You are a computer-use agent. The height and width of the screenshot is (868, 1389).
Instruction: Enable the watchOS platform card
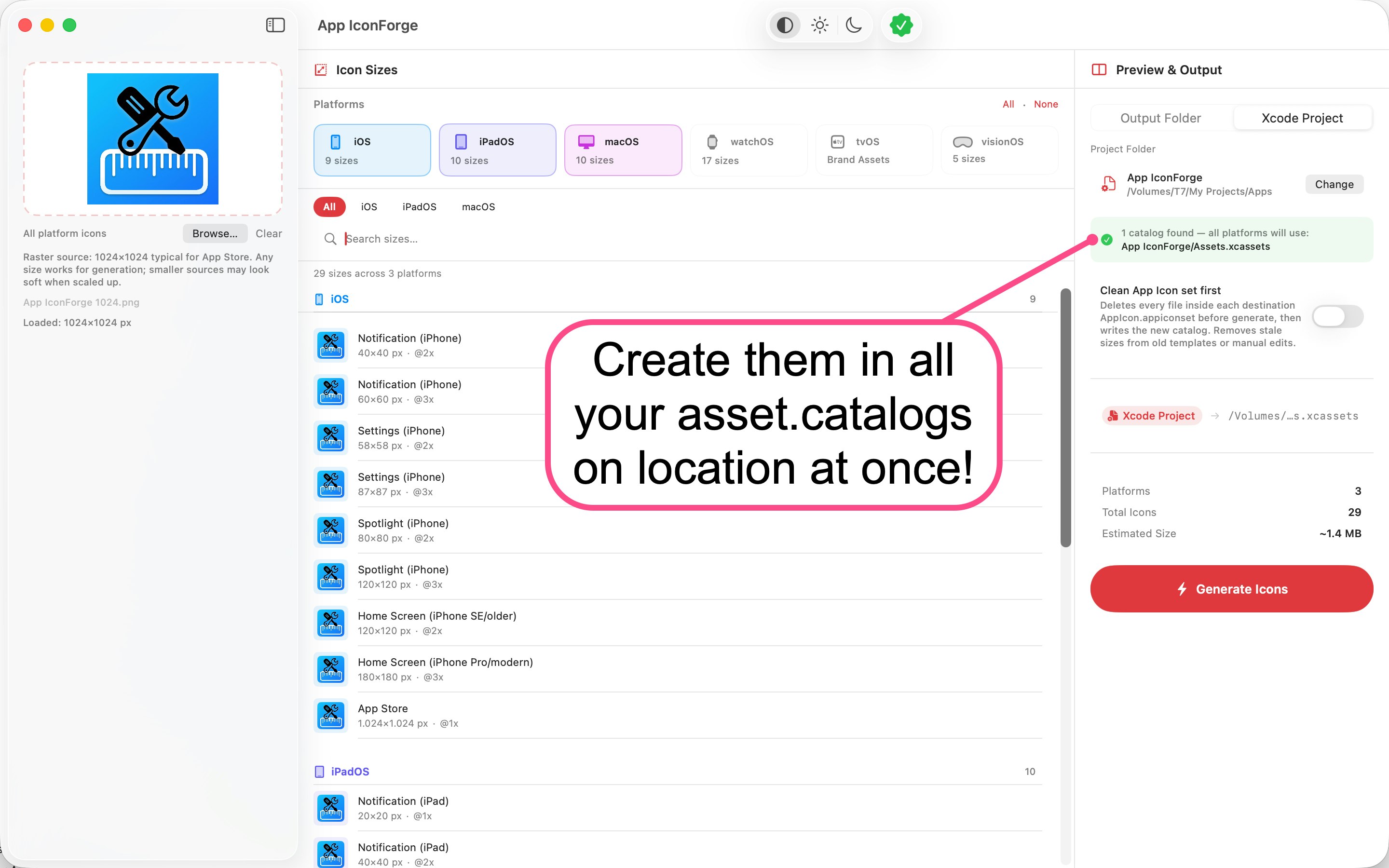tap(749, 150)
